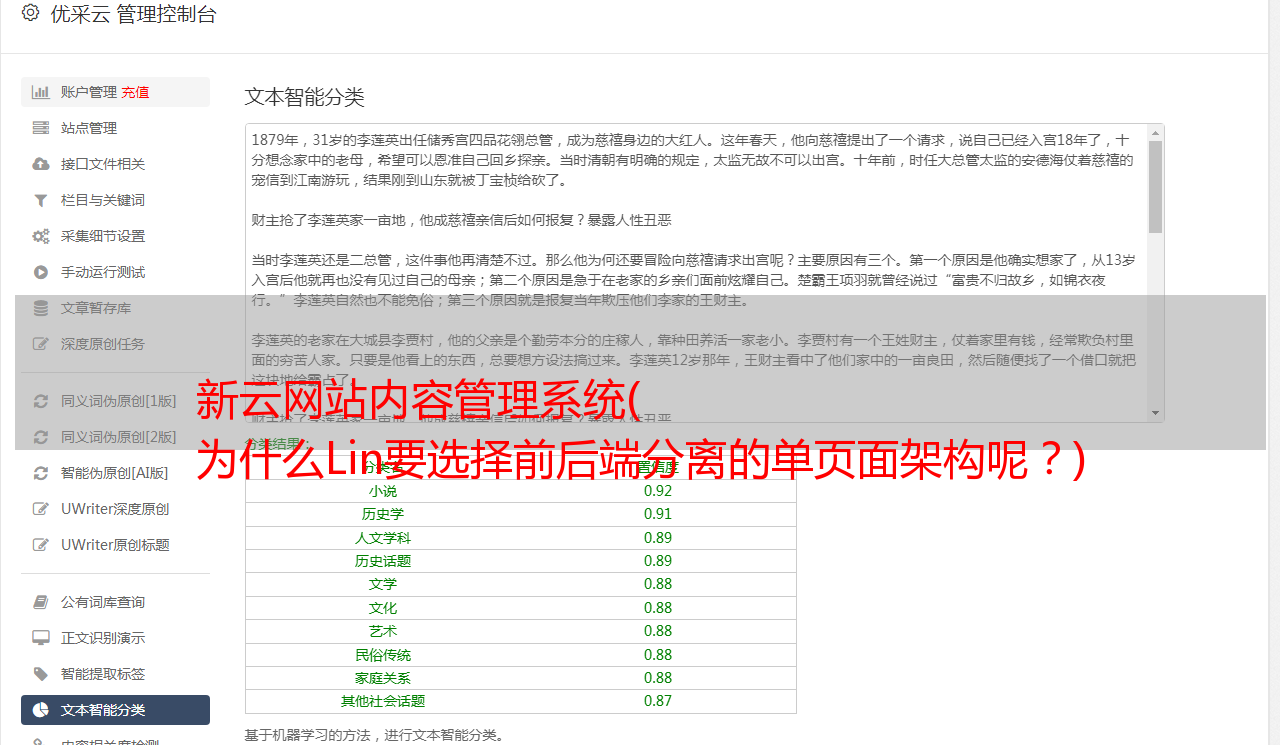Click the gears icon for 采集细节设置
The image size is (1280, 745).
pyautogui.click(x=41, y=236)
